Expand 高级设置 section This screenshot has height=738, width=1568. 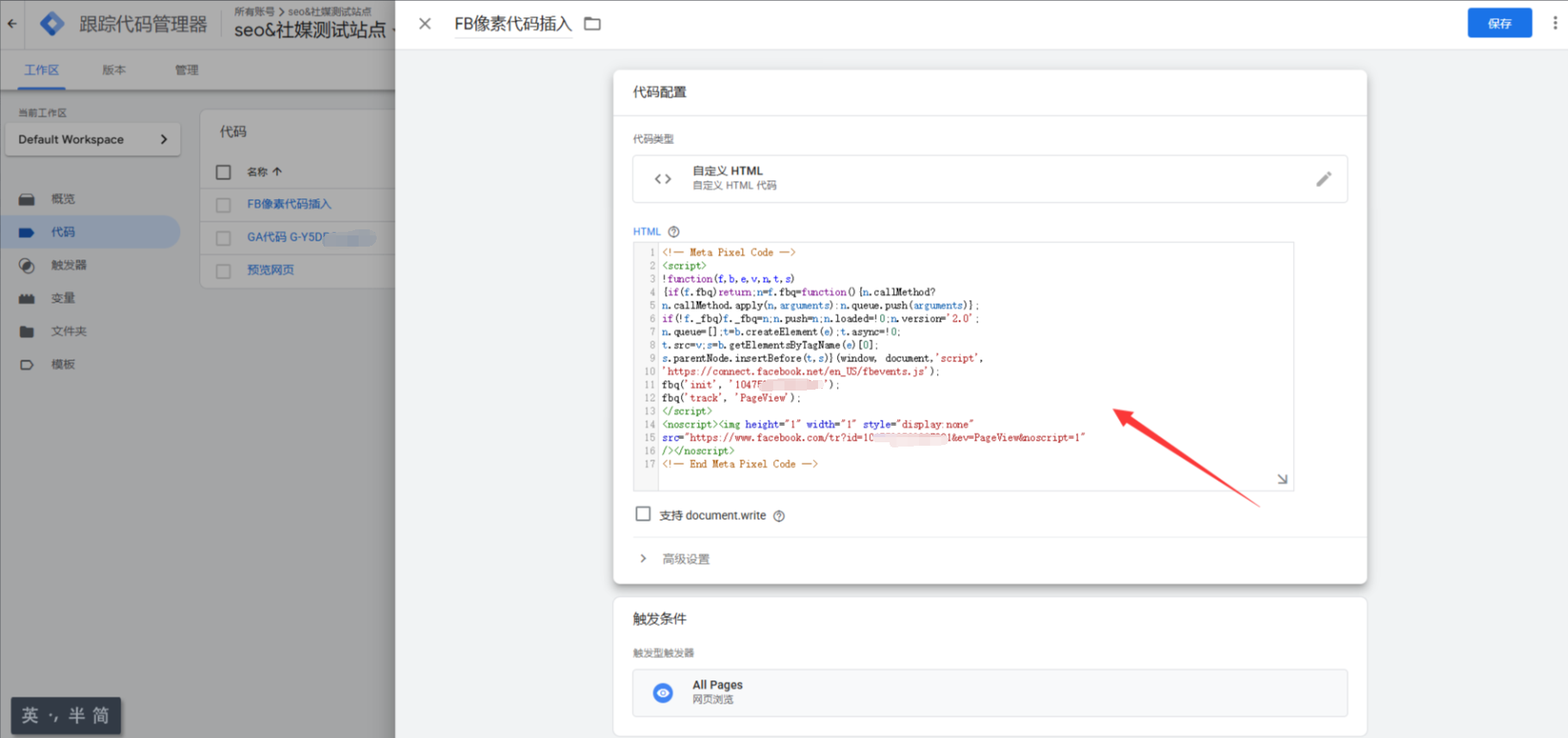tap(685, 559)
